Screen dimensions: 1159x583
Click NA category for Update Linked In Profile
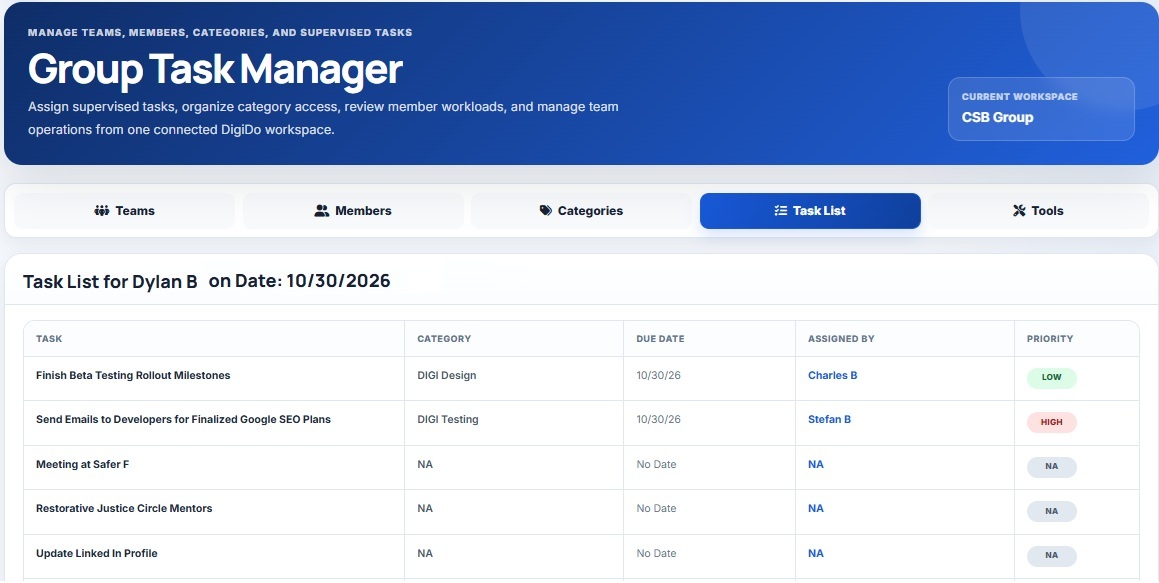pyautogui.click(x=425, y=553)
